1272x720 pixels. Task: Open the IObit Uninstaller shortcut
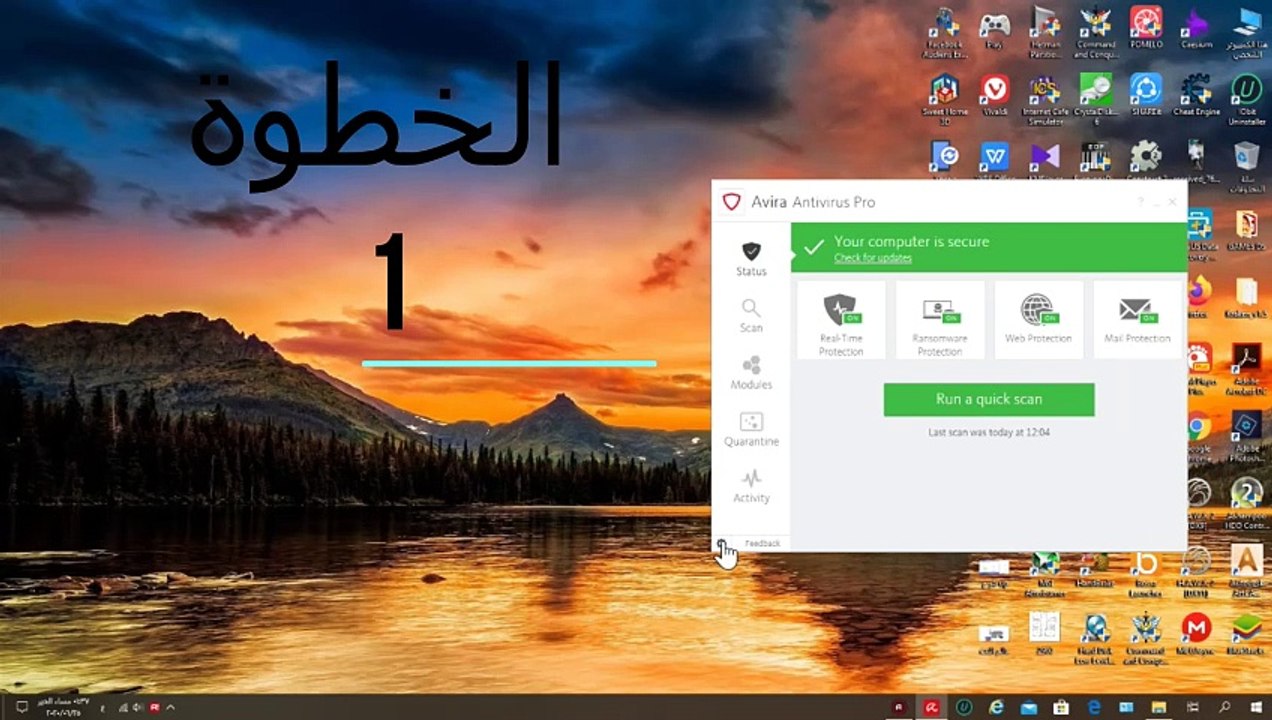(x=1247, y=100)
